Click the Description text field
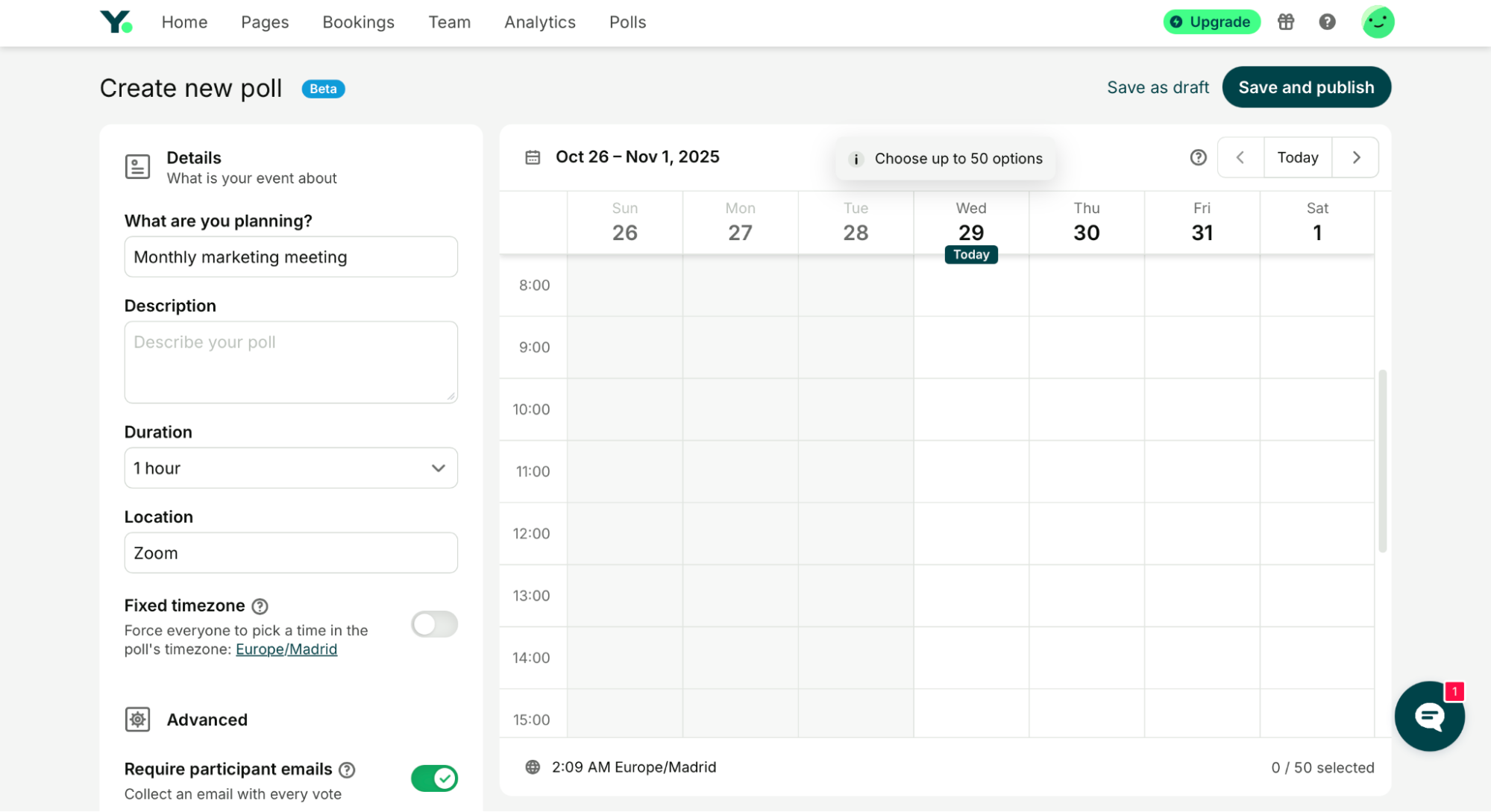Screen dimensions: 1491x812 [291, 362]
